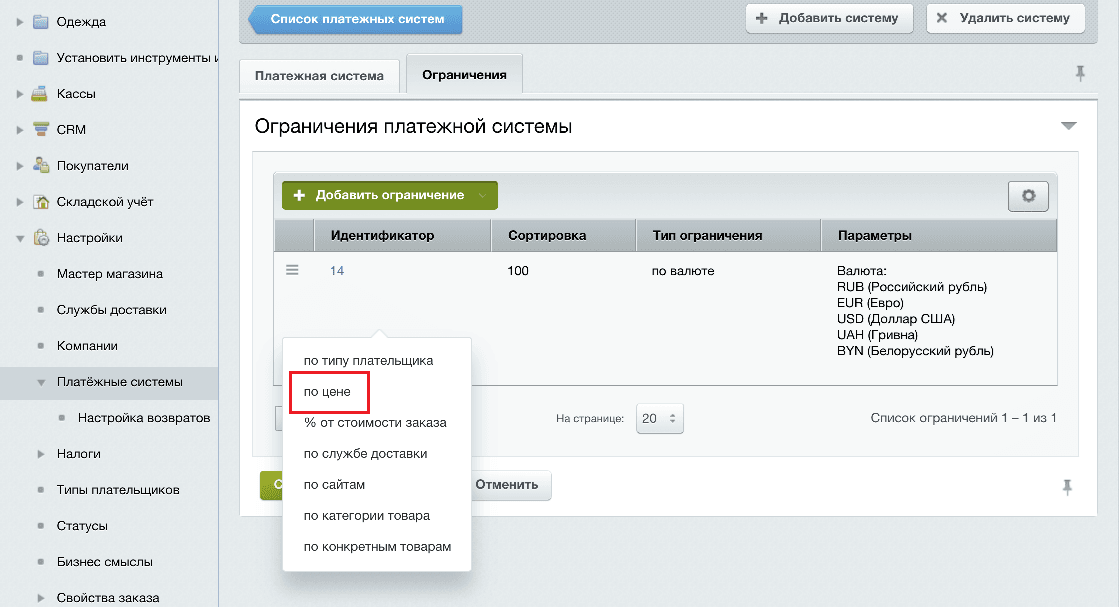Click the Покупатели users icon
This screenshot has height=607, width=1119.
[40, 166]
